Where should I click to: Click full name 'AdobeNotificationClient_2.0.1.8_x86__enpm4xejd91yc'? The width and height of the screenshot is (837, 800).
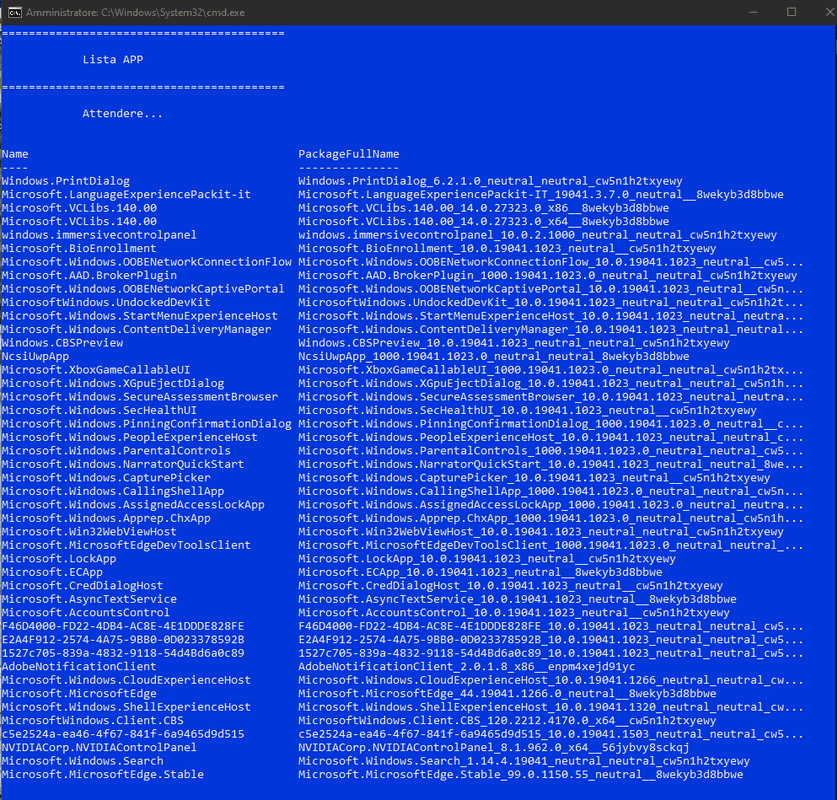coord(467,667)
